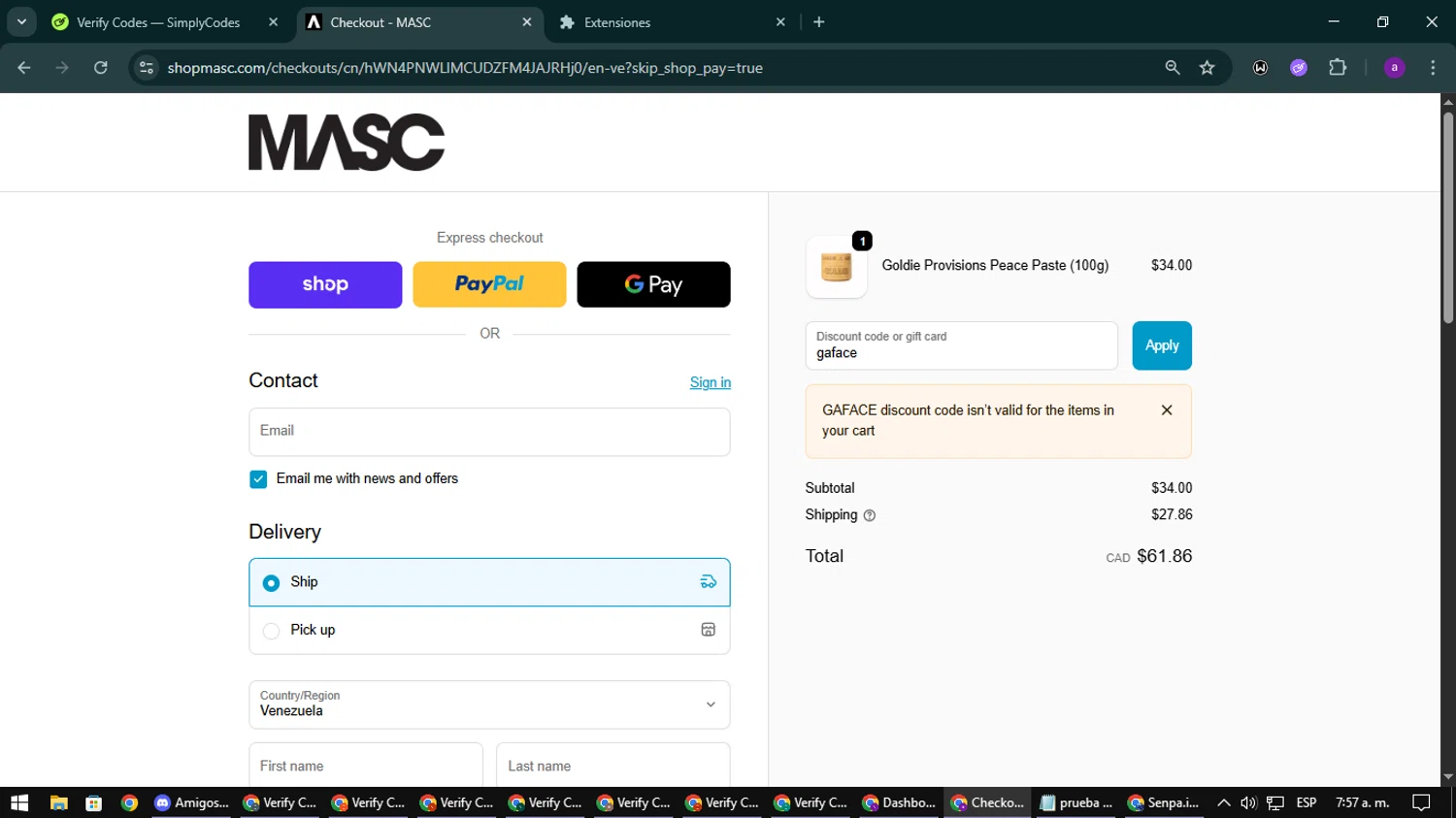Open the Extensions puzzle menu
This screenshot has height=818, width=1456.
point(1338,68)
